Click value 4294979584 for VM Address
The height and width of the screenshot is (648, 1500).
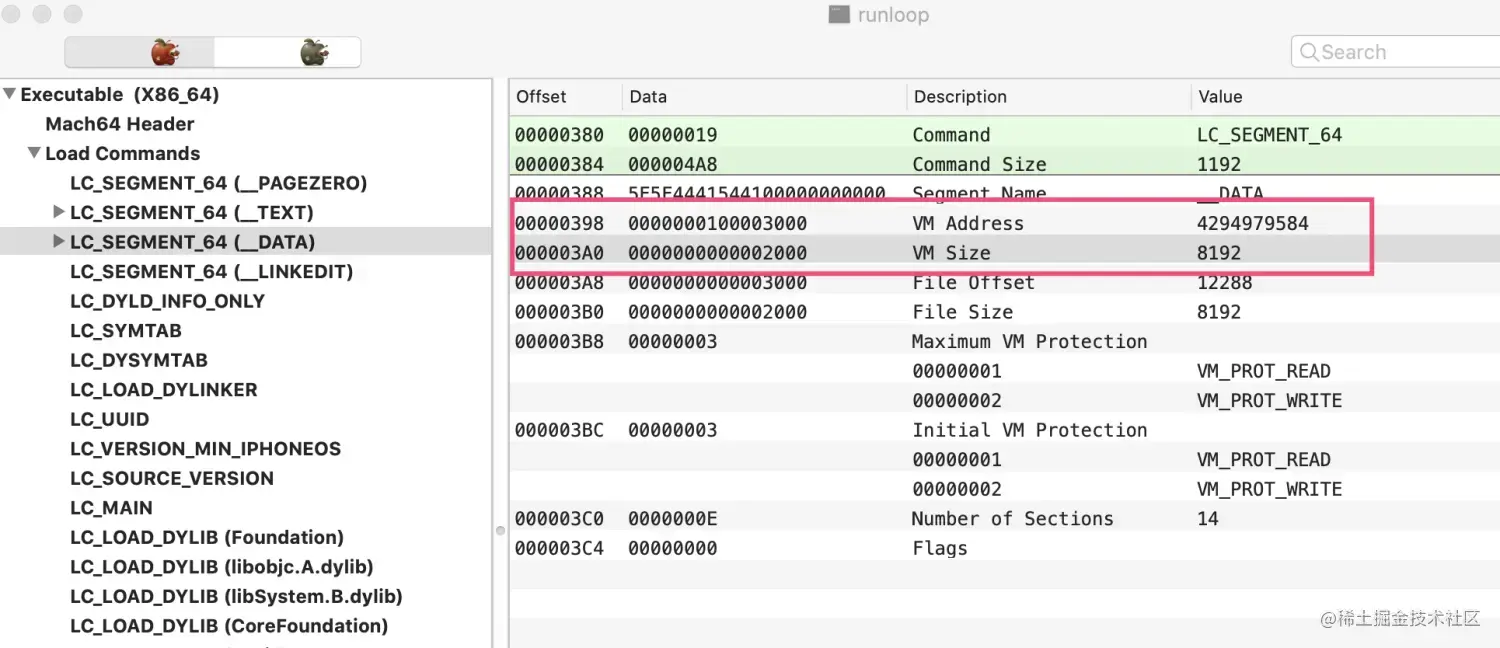coord(1252,223)
